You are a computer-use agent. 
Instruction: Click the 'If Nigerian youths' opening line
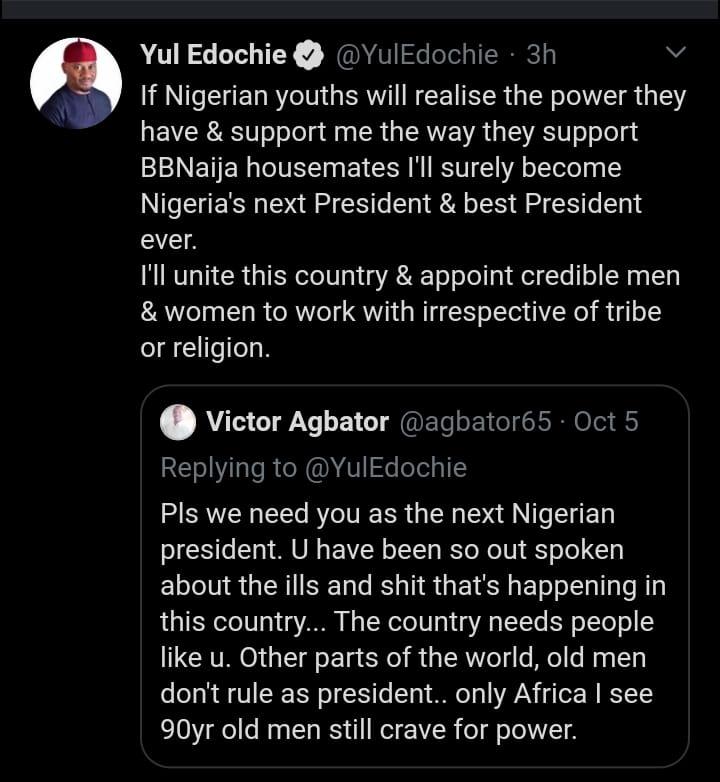click(x=413, y=96)
